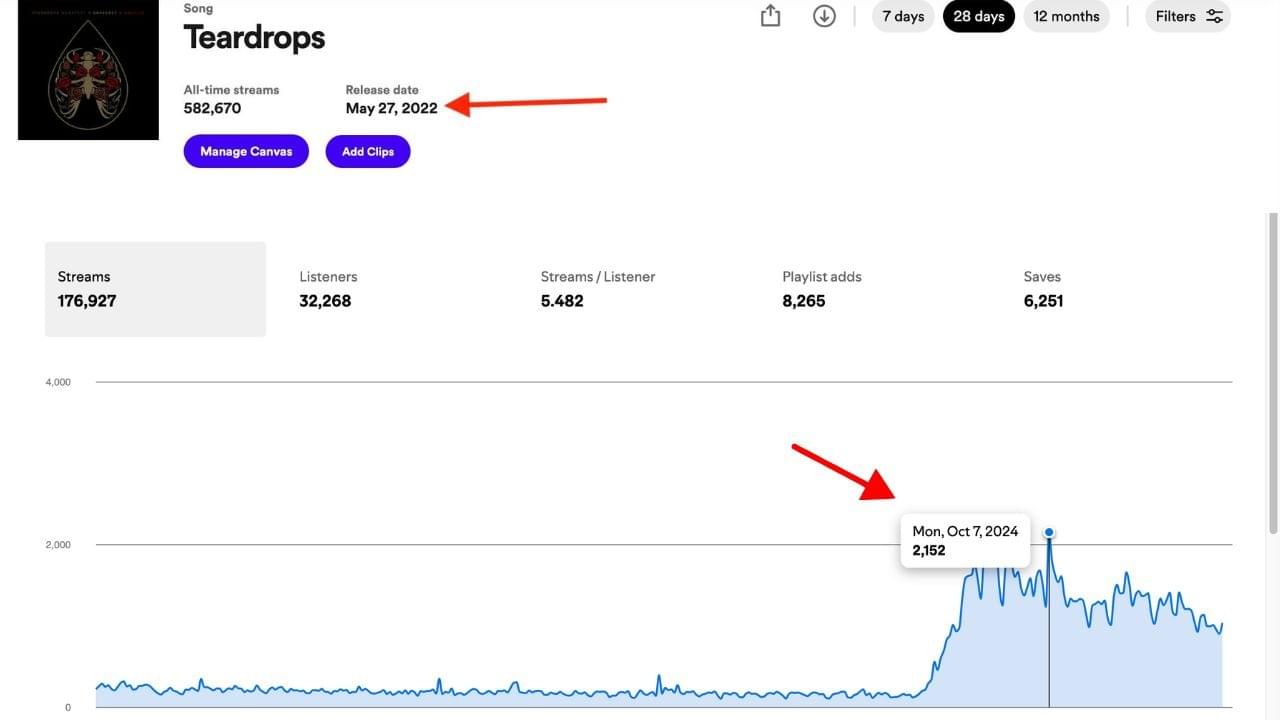Viewport: 1280px width, 720px height.
Task: Select the 28 days time range
Action: [x=979, y=16]
